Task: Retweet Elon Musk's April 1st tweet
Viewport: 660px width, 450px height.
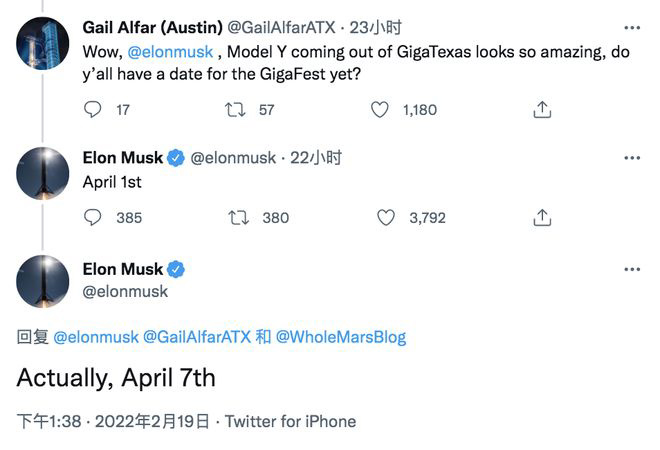Action: [239, 218]
